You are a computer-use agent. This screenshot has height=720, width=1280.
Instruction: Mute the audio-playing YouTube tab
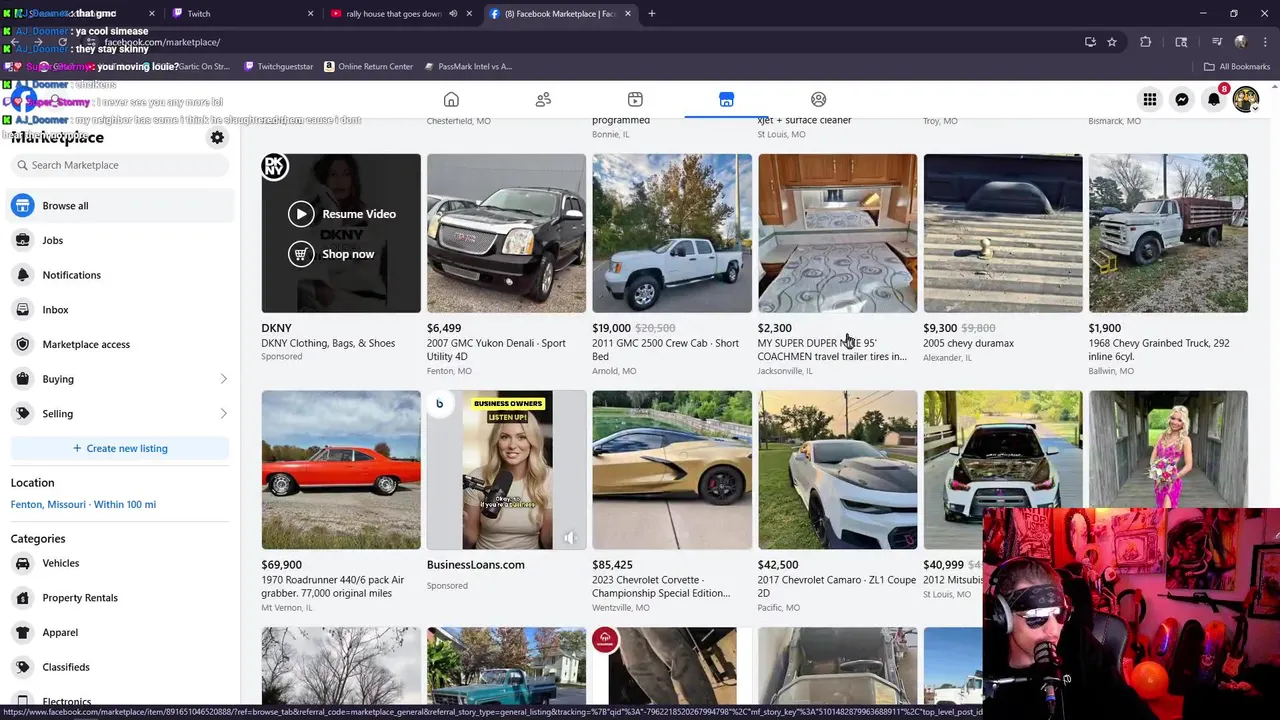(x=453, y=14)
